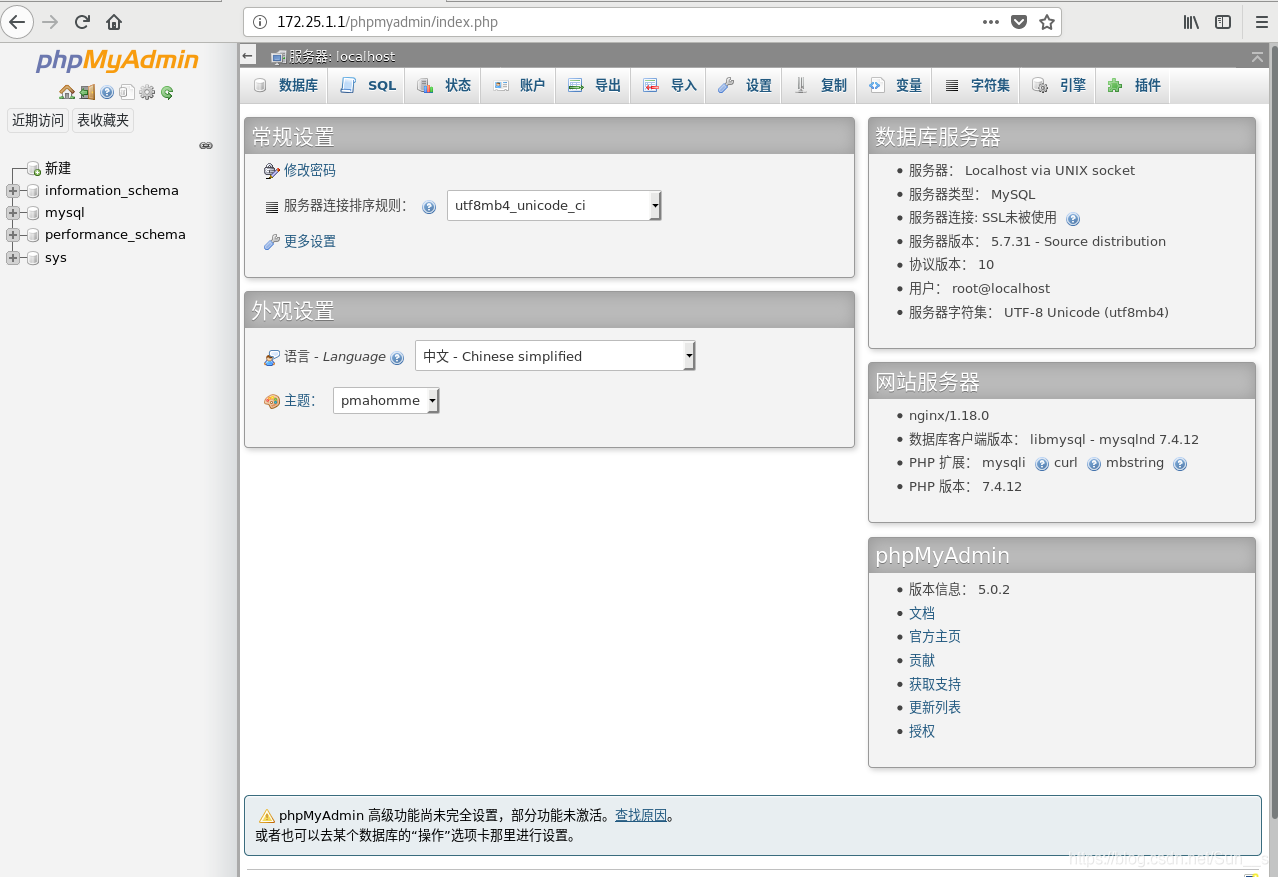The height and width of the screenshot is (877, 1278).
Task: Click help icon after curl extension
Action: pos(1094,464)
